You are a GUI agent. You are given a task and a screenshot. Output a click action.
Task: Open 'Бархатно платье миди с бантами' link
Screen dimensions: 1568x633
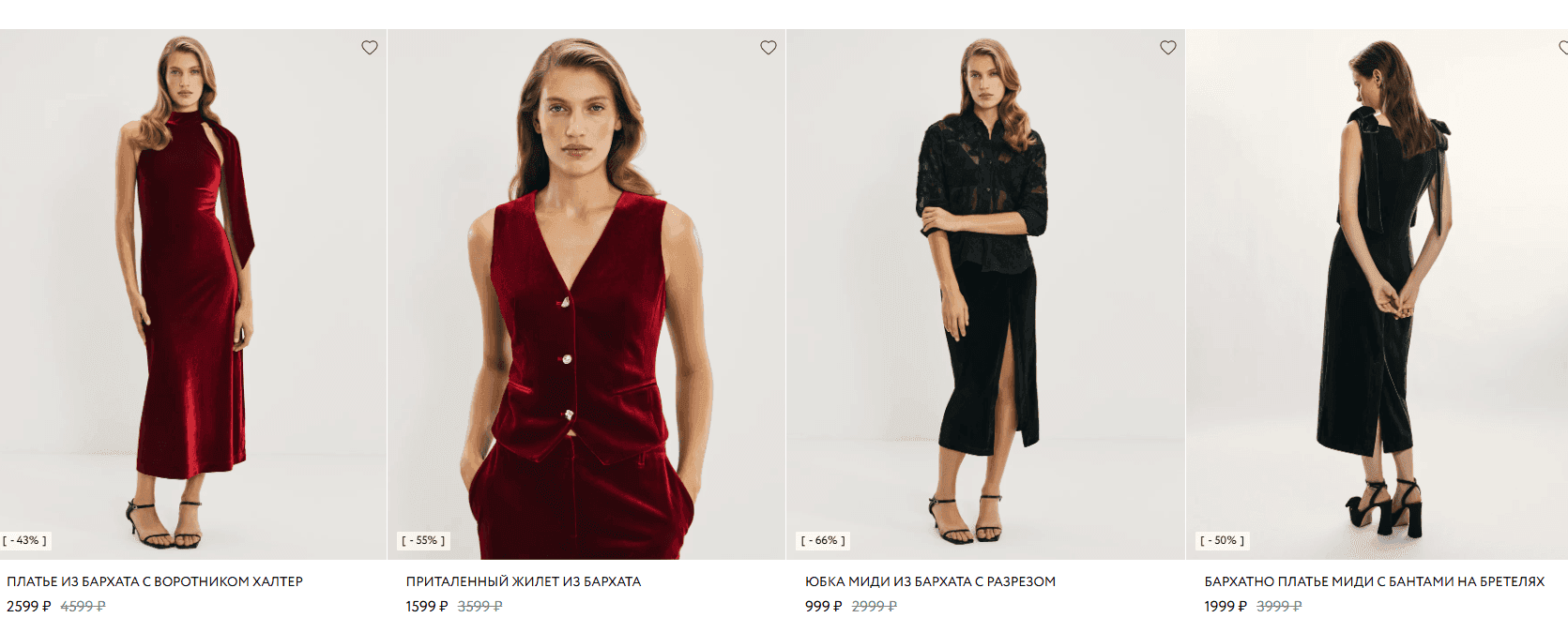[1375, 581]
